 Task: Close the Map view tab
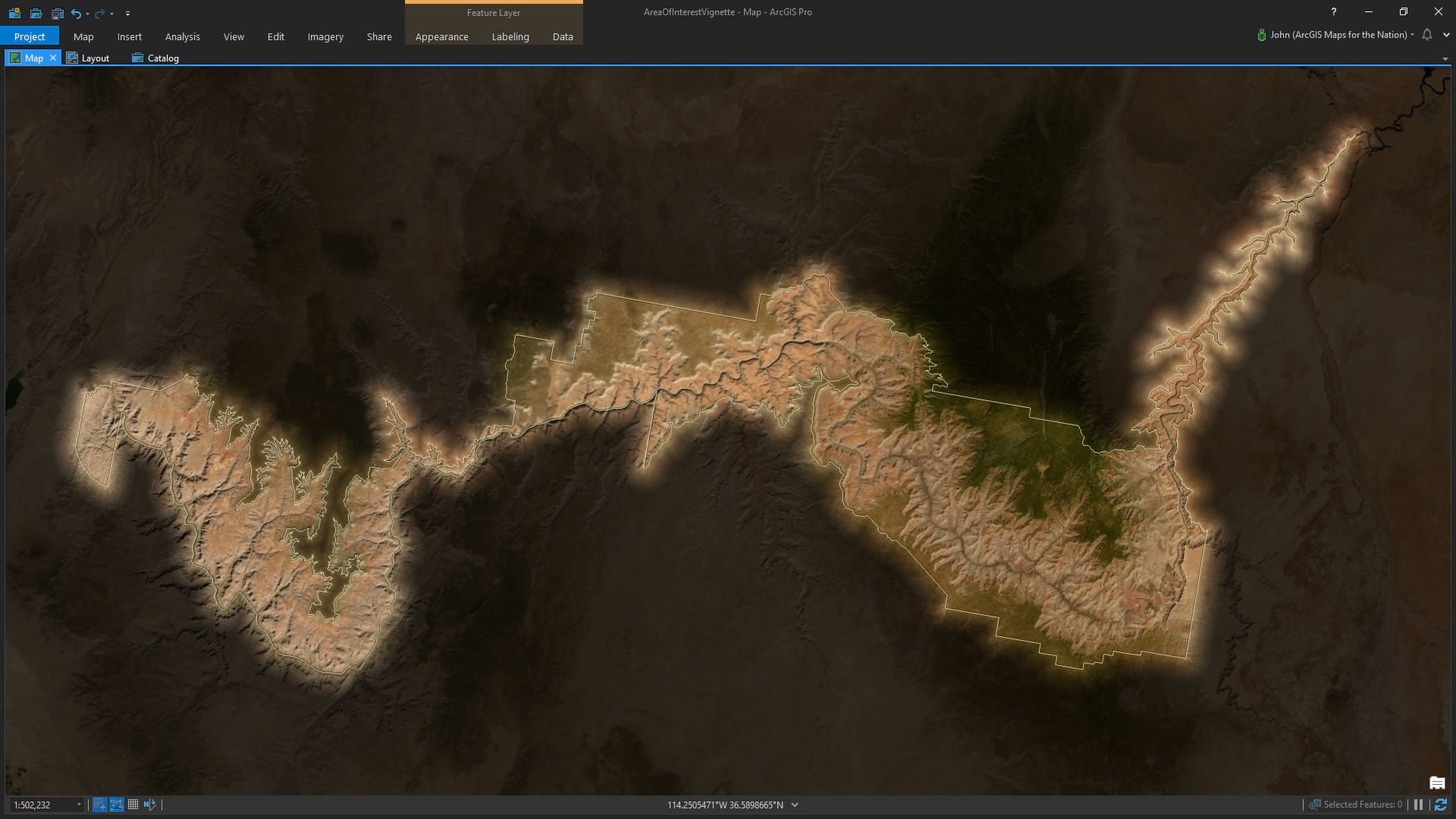pyautogui.click(x=53, y=58)
